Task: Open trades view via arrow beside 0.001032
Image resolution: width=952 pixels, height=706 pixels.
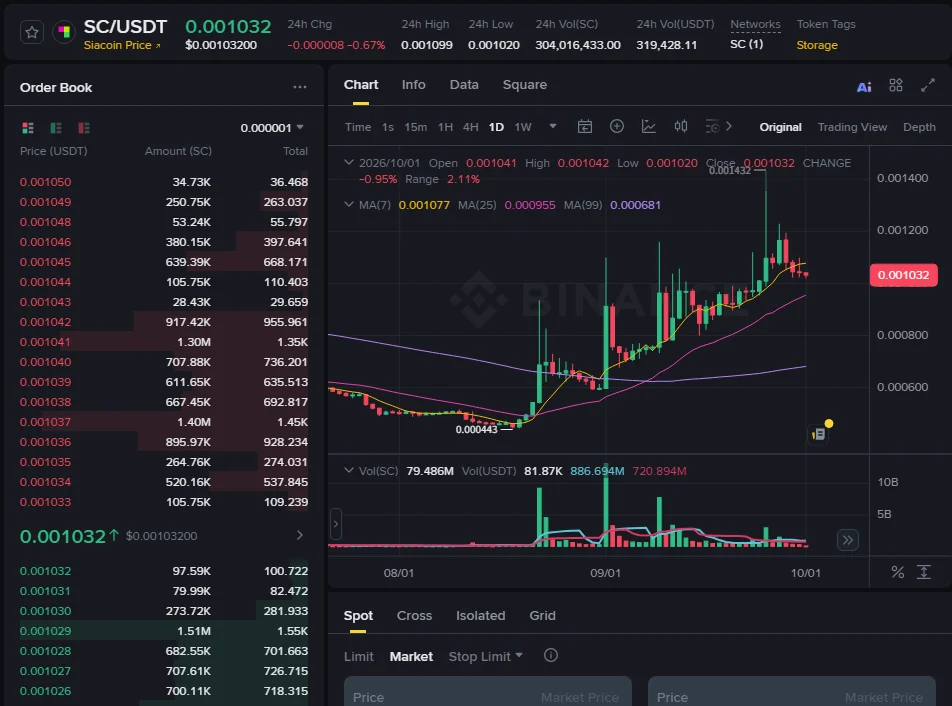Action: [x=299, y=535]
